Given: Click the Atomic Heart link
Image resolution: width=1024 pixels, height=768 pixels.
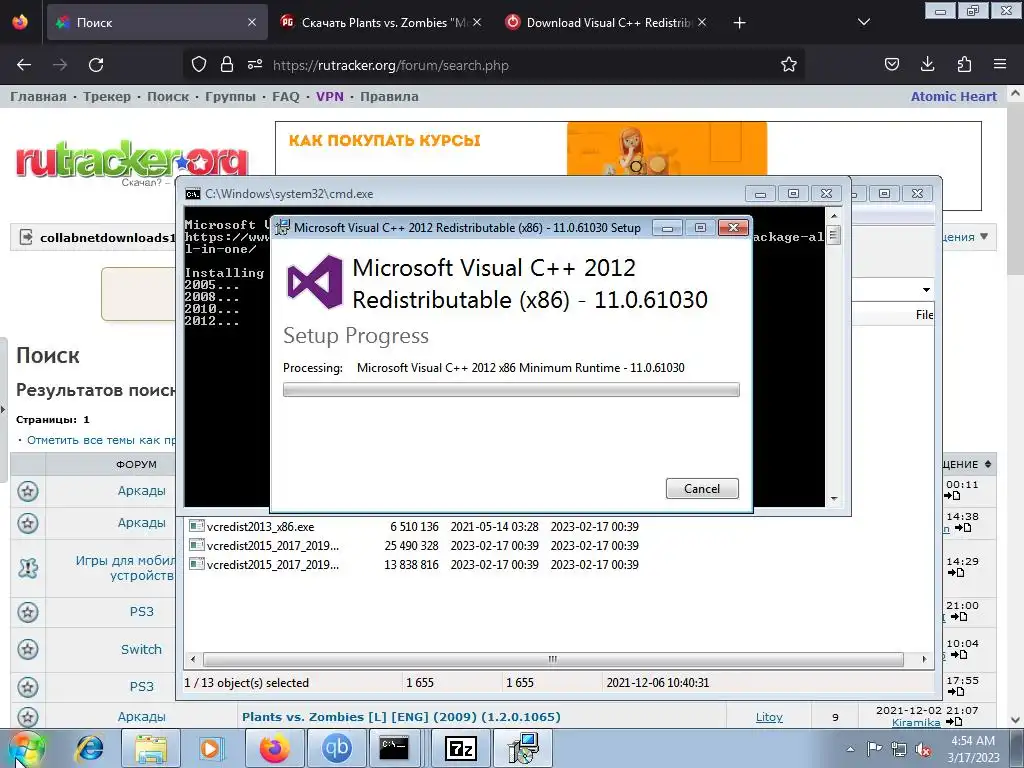Looking at the screenshot, I should click(x=953, y=97).
